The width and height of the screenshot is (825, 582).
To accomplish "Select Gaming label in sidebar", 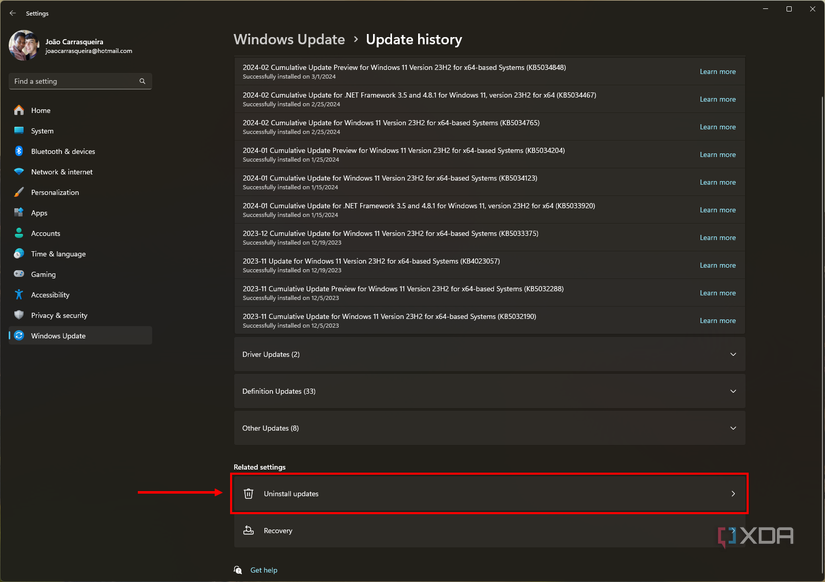I will [x=43, y=275].
